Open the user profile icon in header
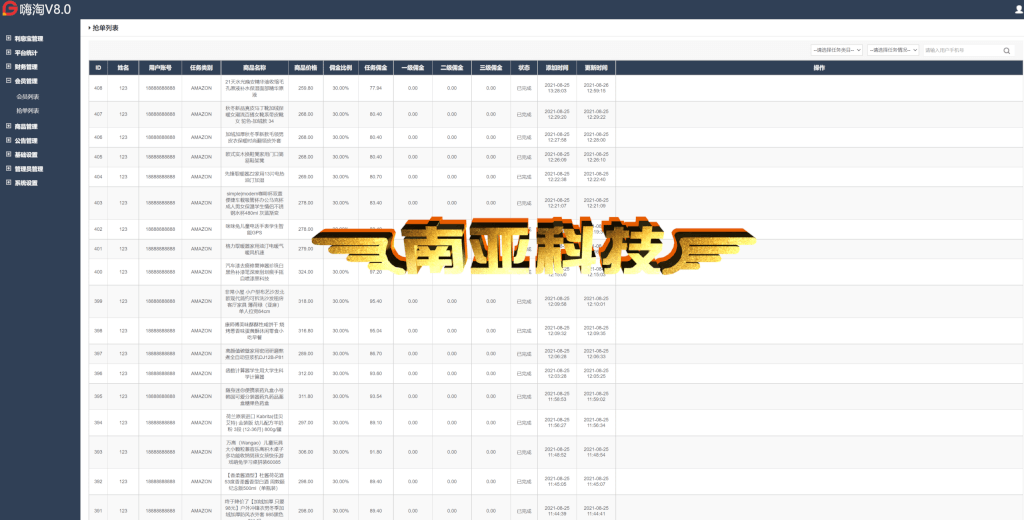This screenshot has height=520, width=1024. pyautogui.click(x=1019, y=9)
